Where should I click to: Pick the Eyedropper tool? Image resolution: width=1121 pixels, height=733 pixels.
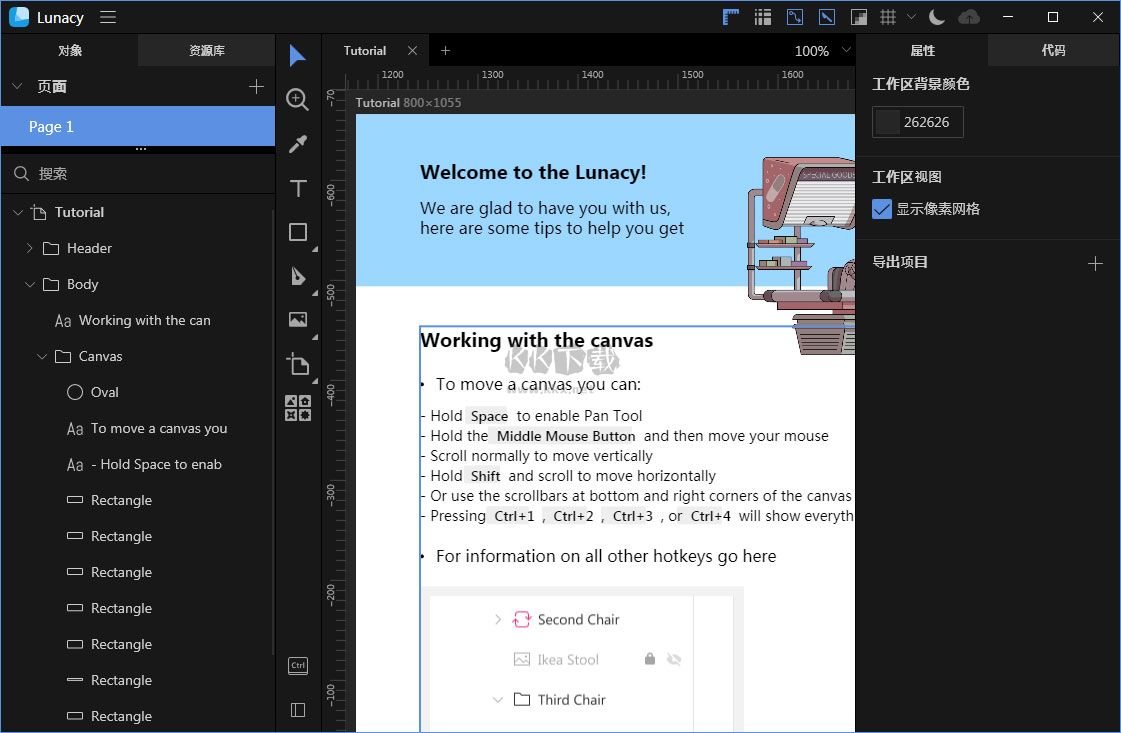click(x=297, y=144)
